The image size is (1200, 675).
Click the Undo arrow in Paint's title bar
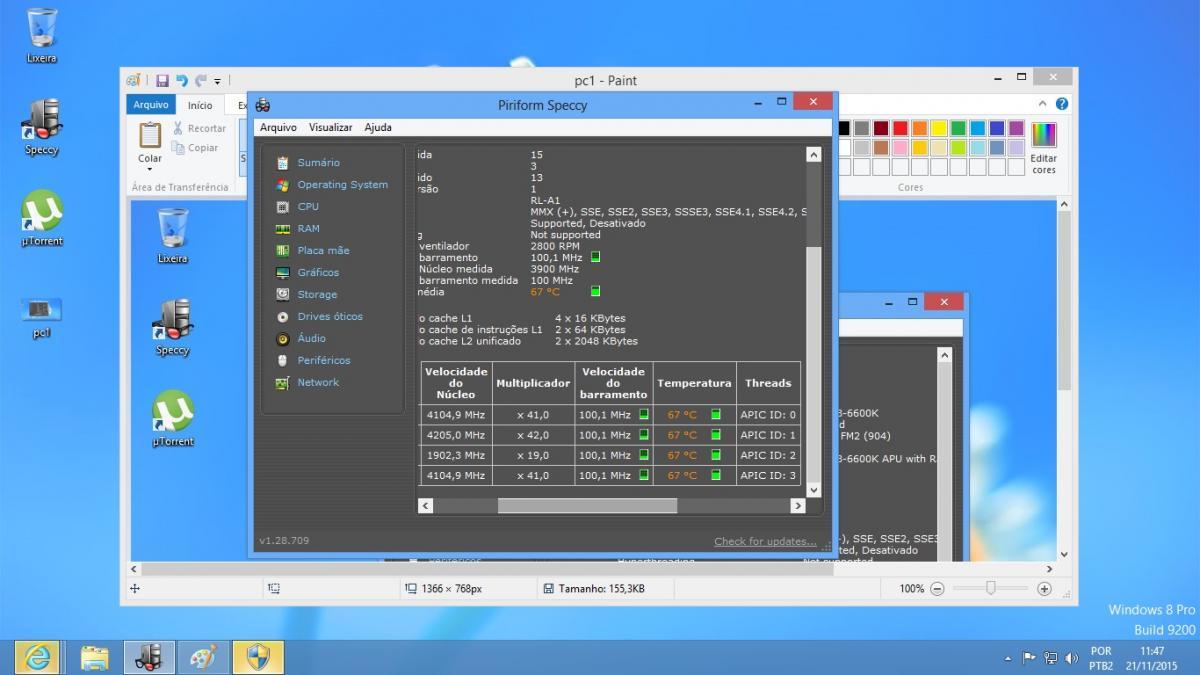point(182,80)
